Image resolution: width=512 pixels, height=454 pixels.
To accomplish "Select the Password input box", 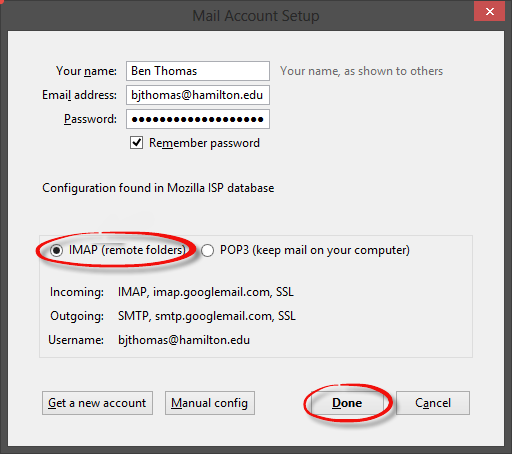I will click(198, 119).
